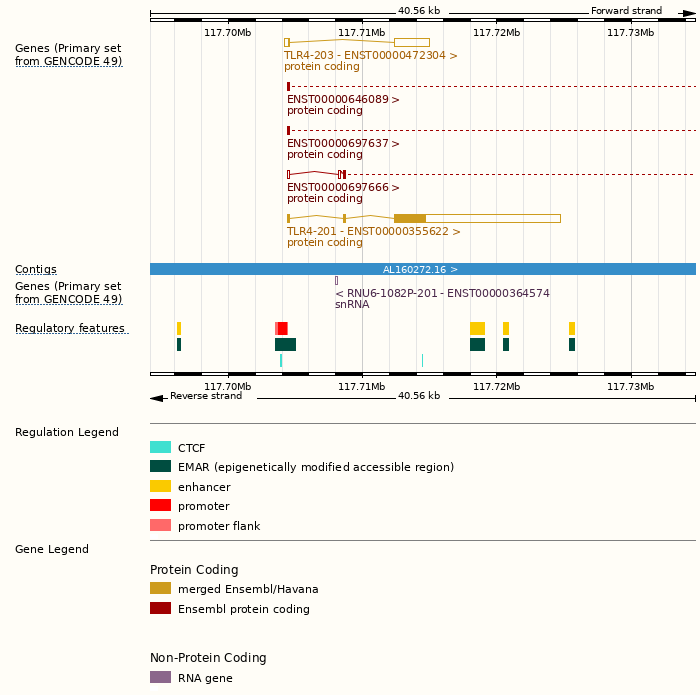This screenshot has width=700, height=695.
Task: Open the Regulatory features track label
Action: click(70, 329)
